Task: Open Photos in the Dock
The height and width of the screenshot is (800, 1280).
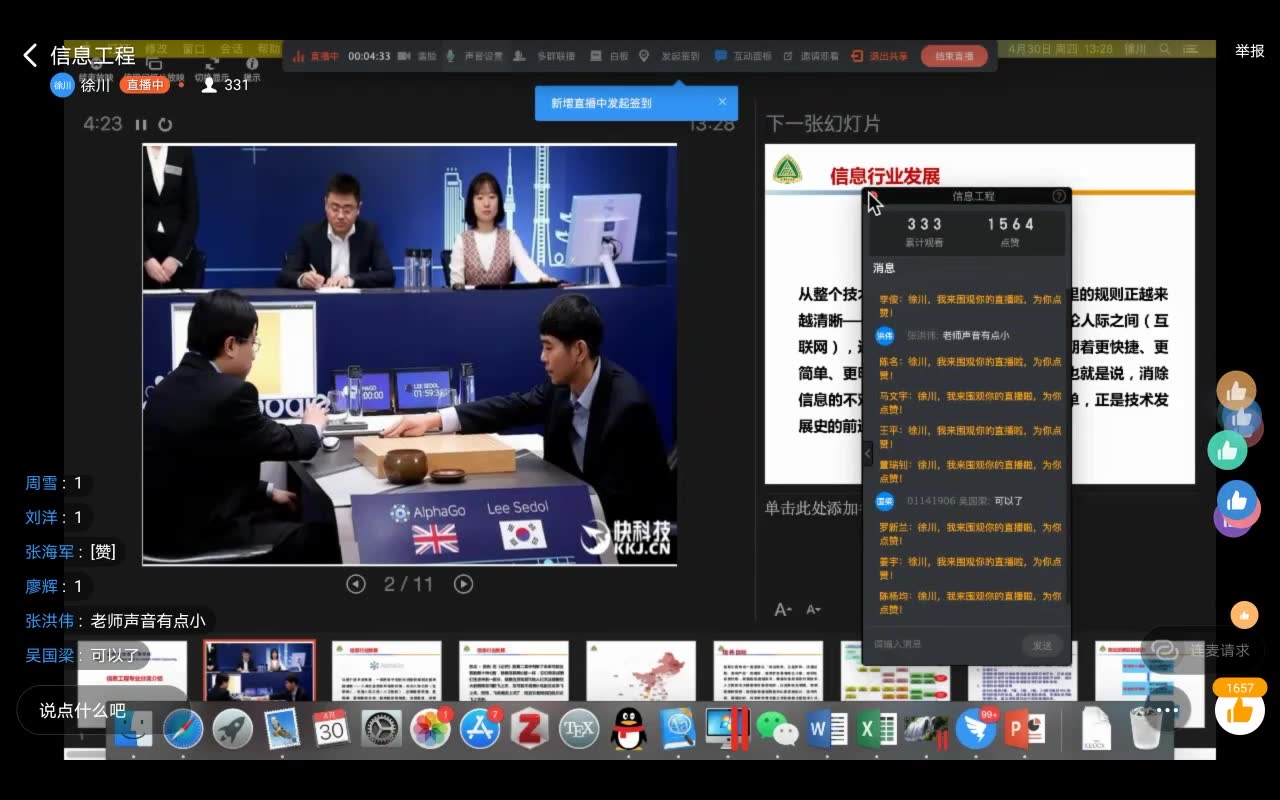Action: [431, 729]
